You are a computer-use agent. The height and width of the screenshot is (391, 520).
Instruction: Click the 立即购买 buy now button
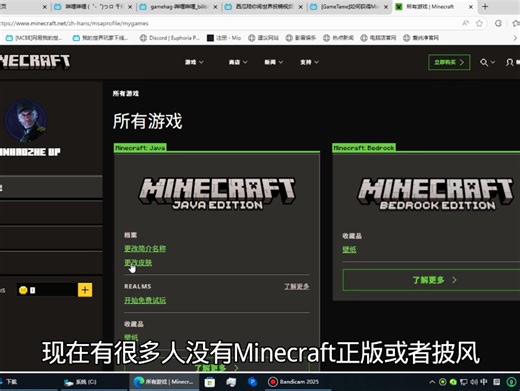click(x=449, y=62)
